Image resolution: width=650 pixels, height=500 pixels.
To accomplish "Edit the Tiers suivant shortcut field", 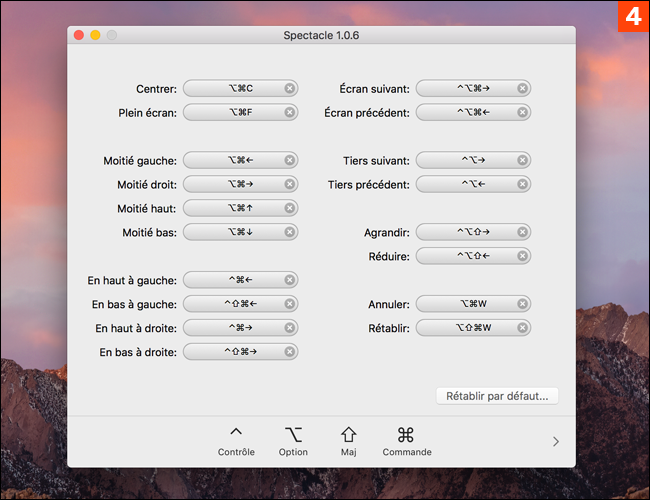I will (x=473, y=160).
